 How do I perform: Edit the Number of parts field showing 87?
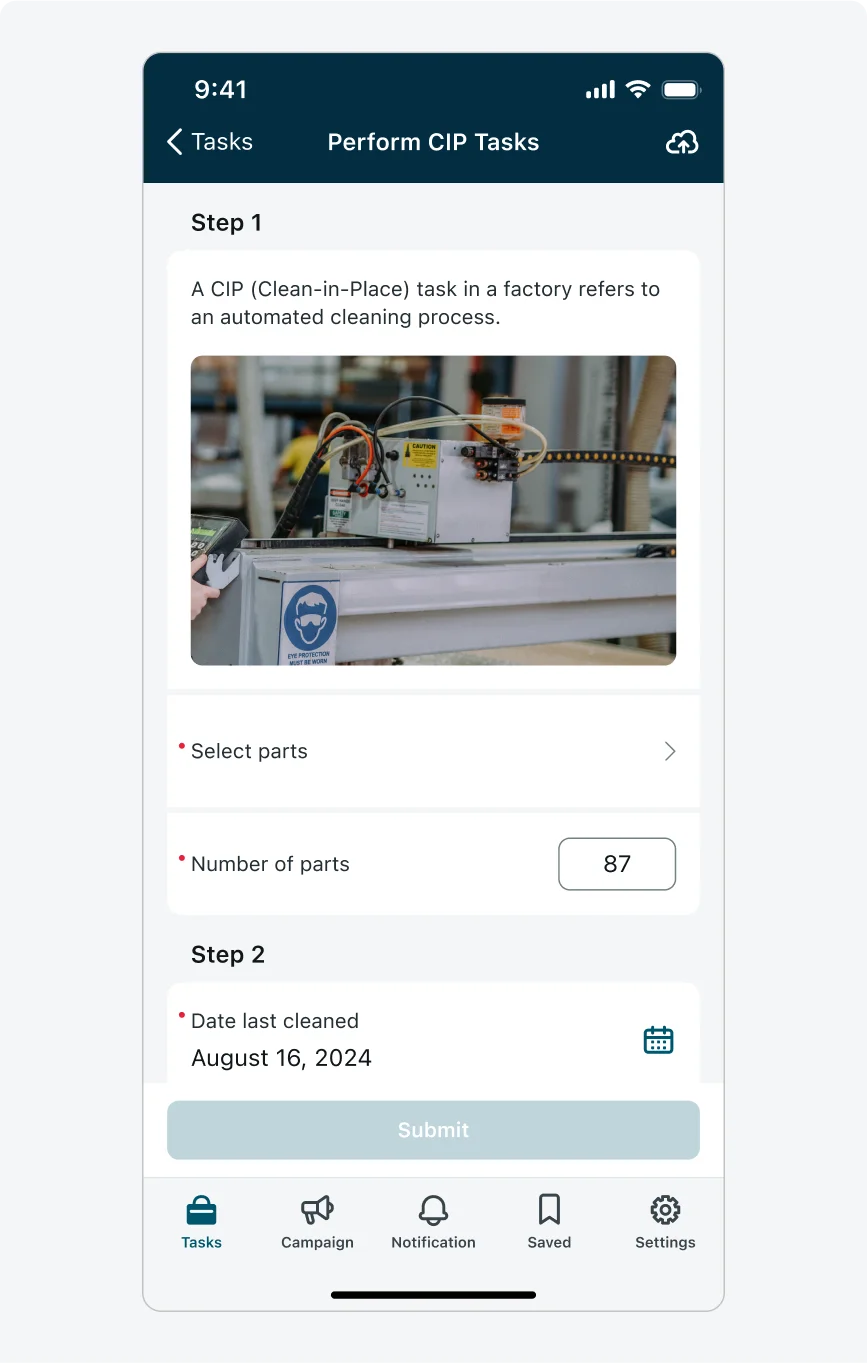click(617, 864)
